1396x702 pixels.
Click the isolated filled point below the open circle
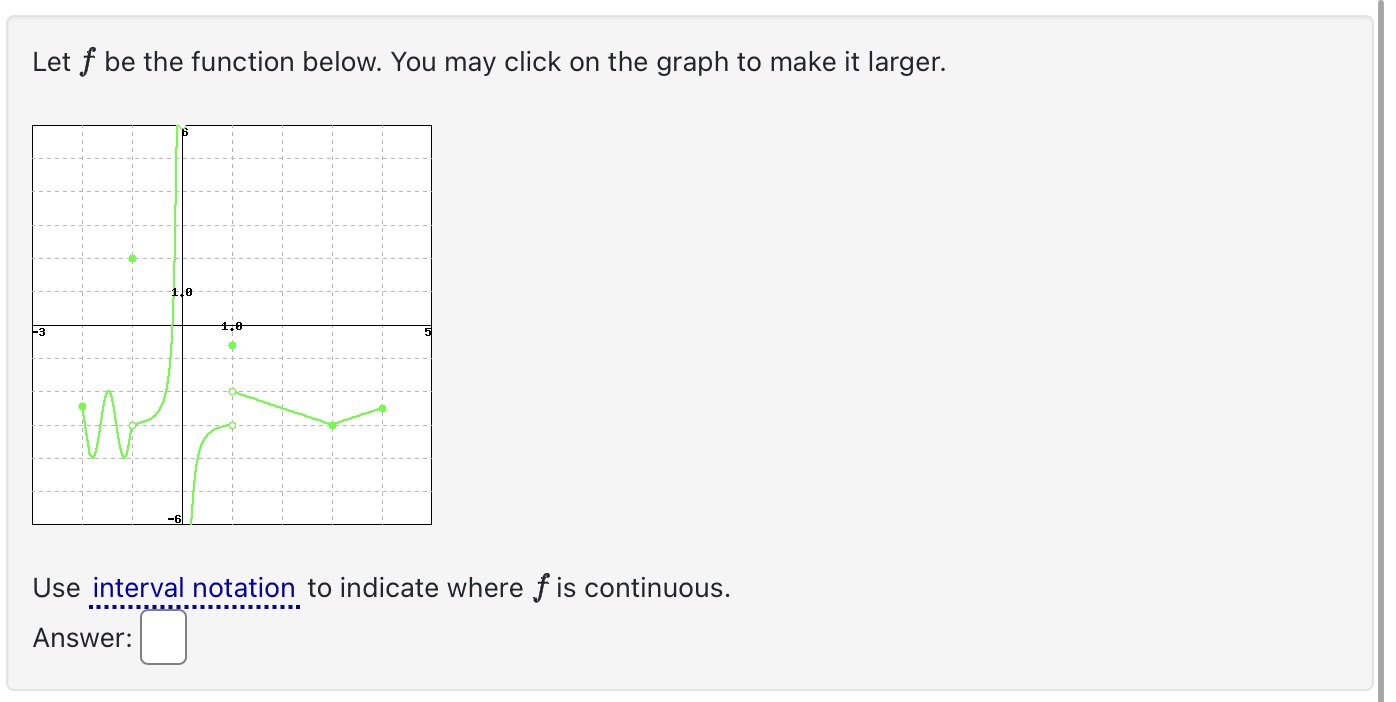pyautogui.click(x=232, y=346)
